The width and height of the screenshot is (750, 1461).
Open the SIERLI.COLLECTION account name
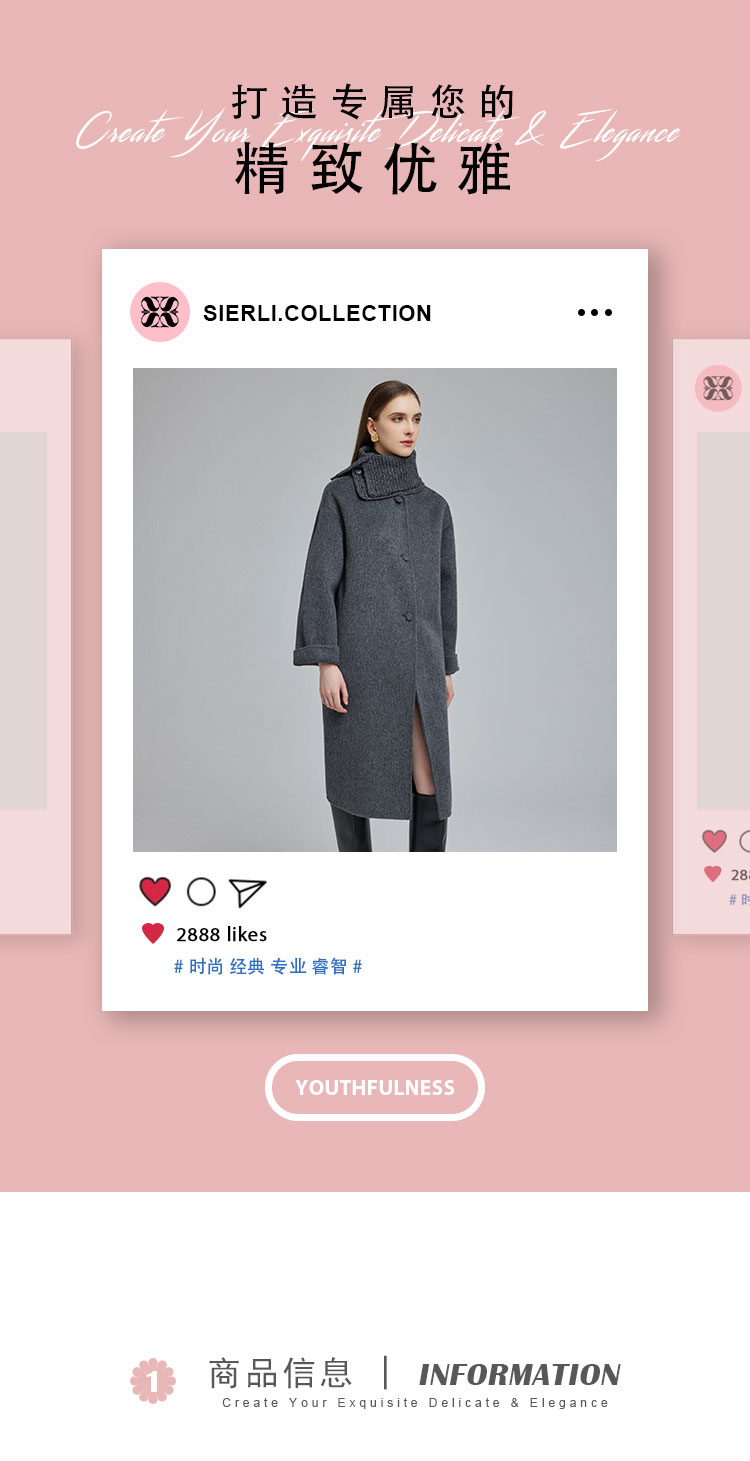317,313
